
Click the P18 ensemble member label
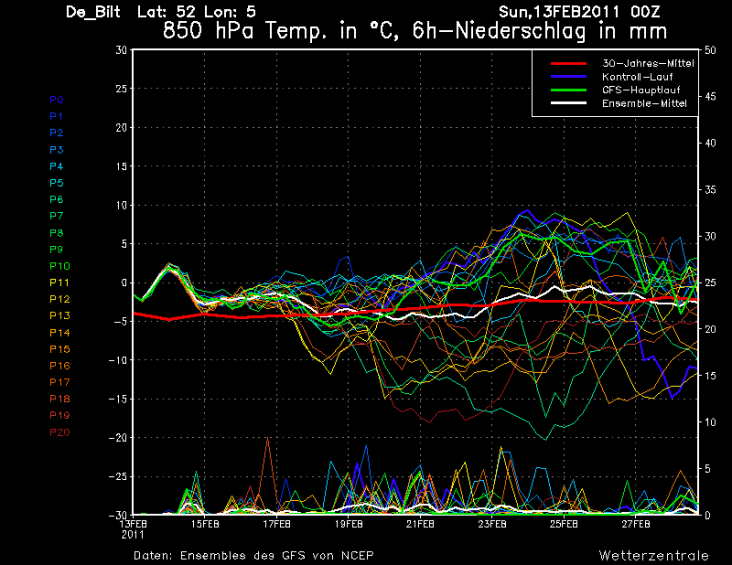pos(60,399)
